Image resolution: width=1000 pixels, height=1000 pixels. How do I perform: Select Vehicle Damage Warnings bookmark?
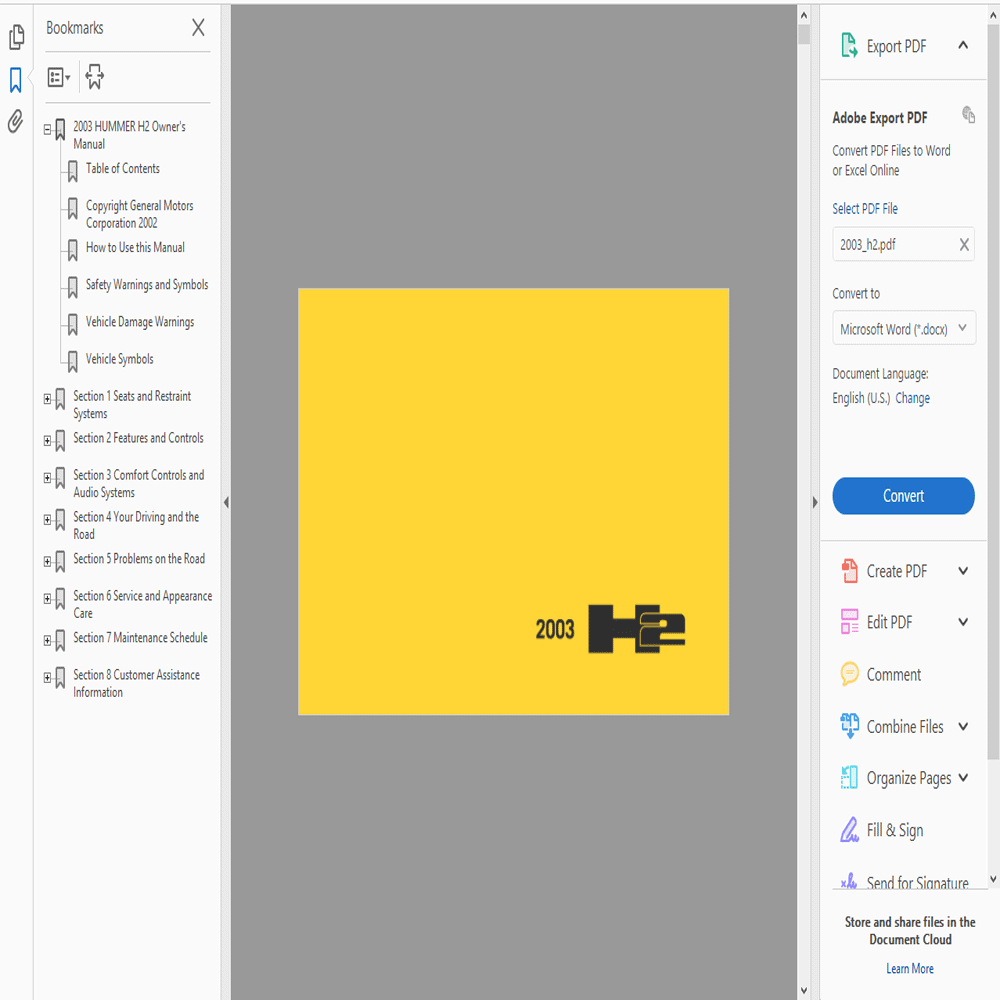140,322
